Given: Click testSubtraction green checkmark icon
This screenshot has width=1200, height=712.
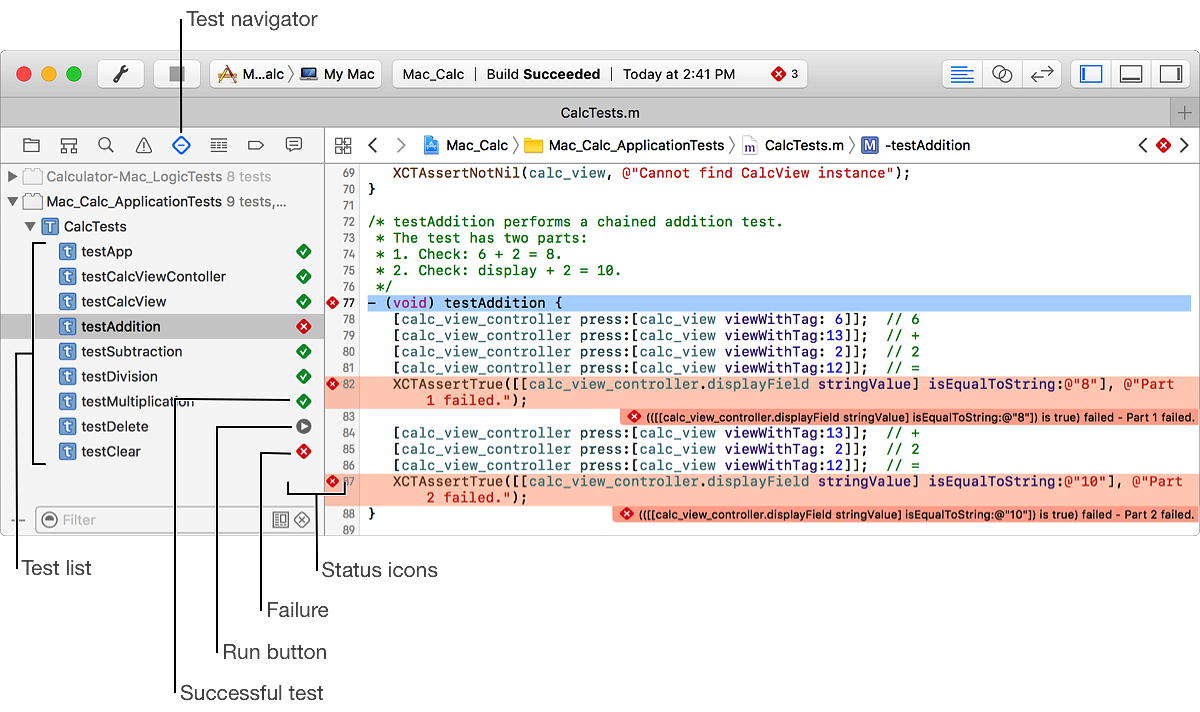Looking at the screenshot, I should 304,351.
